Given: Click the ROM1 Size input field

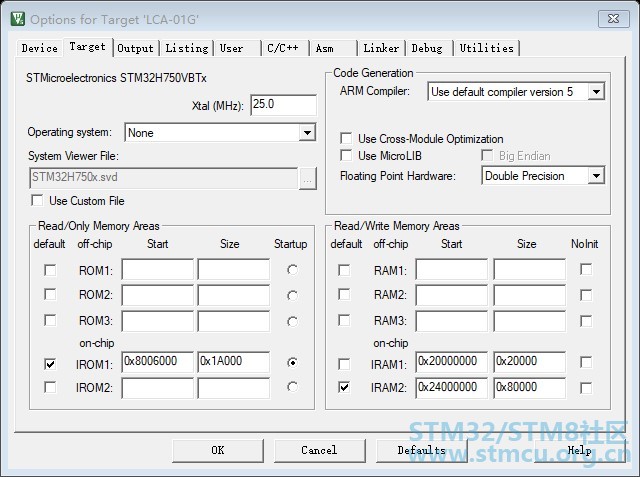Looking at the screenshot, I should (x=233, y=269).
